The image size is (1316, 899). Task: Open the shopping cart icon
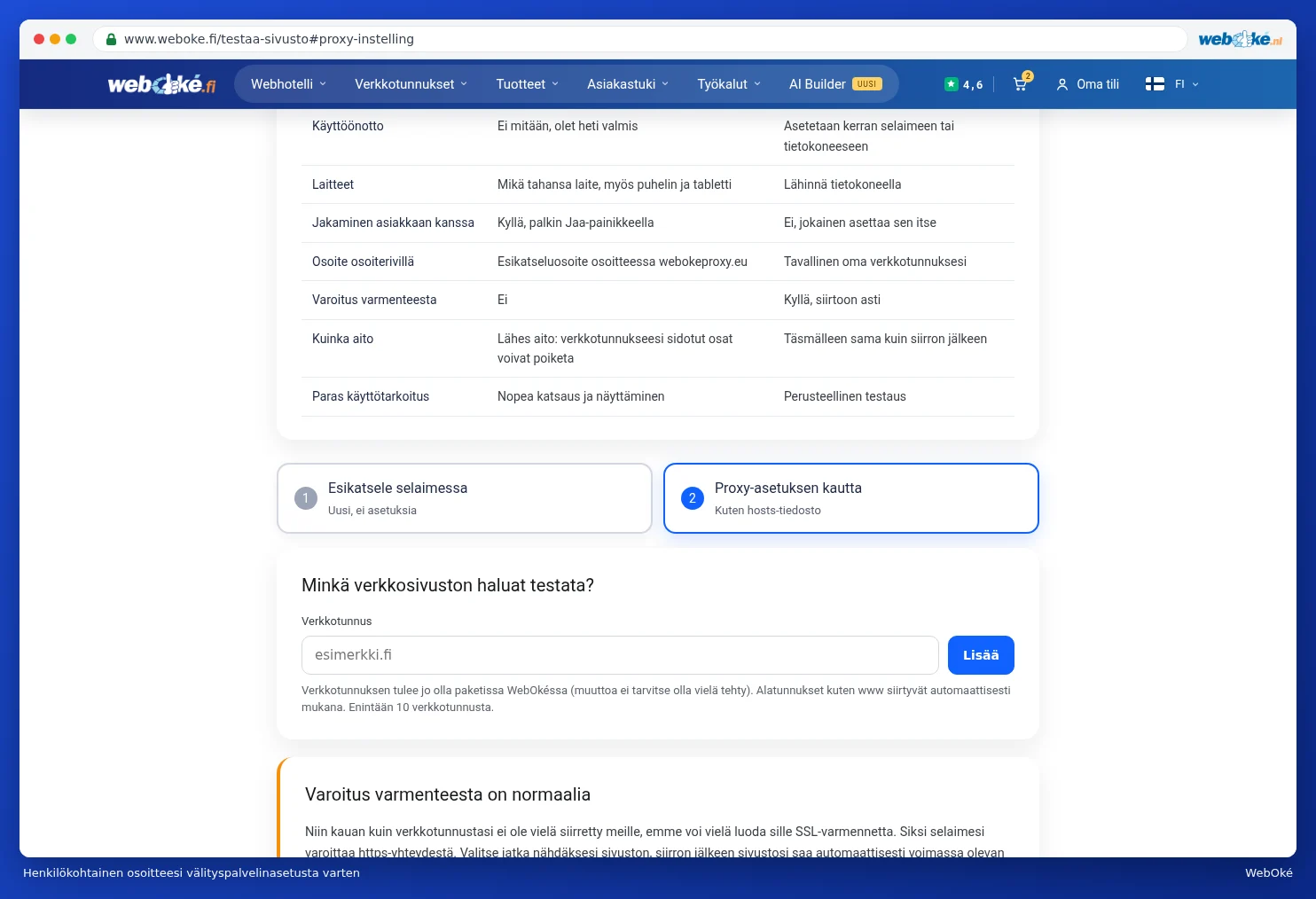[1021, 84]
